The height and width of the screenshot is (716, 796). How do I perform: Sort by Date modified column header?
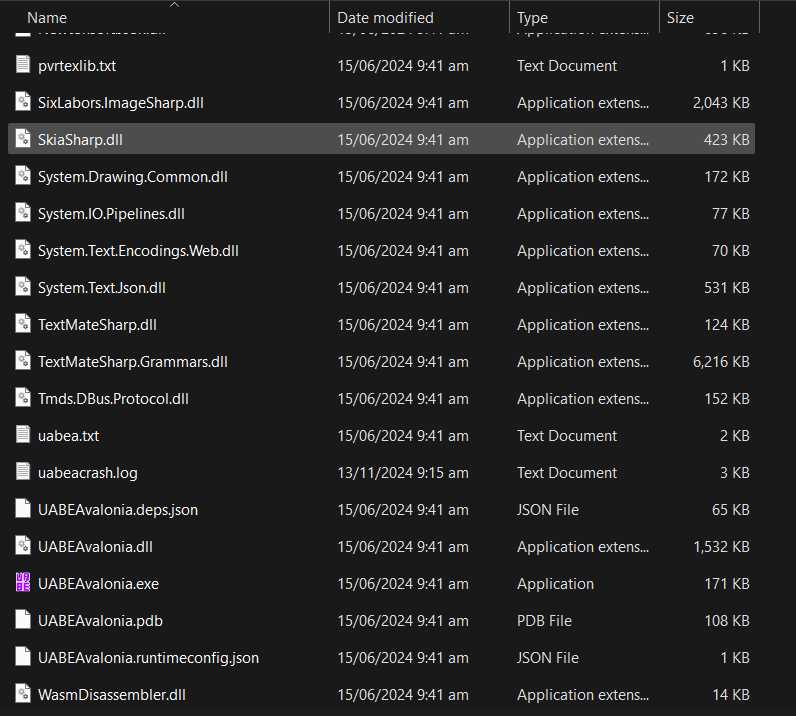[x=385, y=18]
